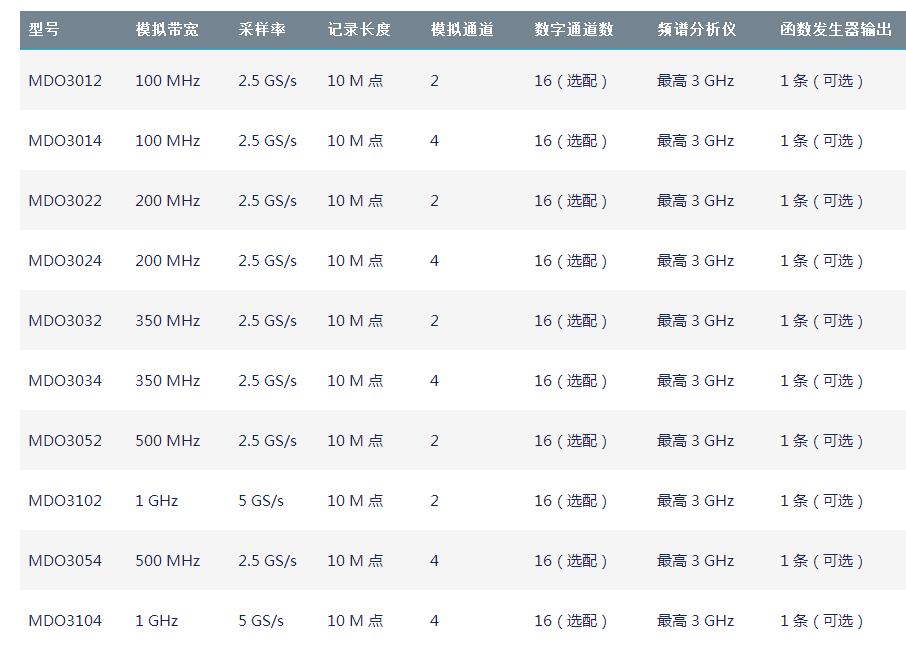Screen dimensions: 906x655
Task: Click the MDO3054 model name
Action: point(65,561)
